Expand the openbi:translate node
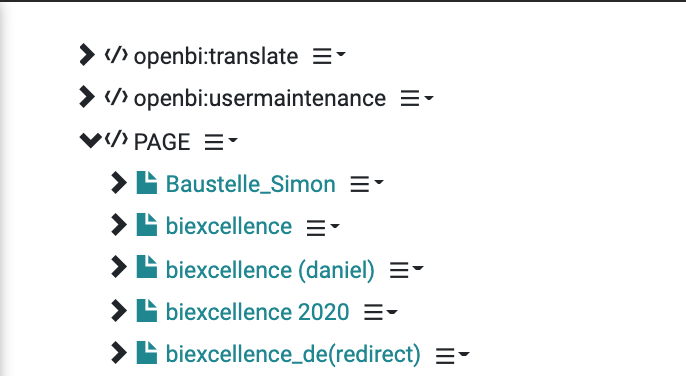The image size is (686, 376). [x=87, y=55]
